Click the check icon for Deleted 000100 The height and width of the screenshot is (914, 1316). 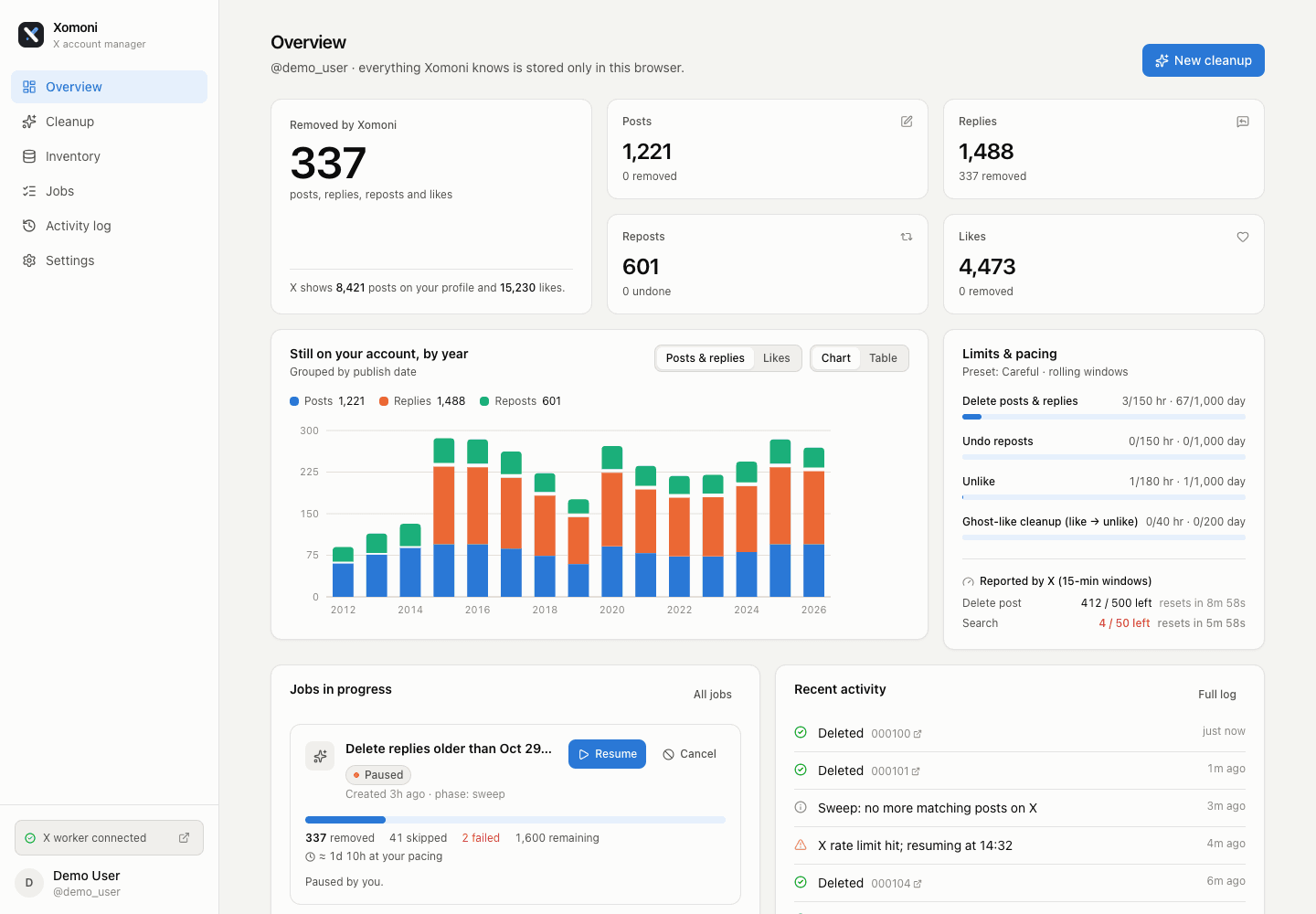click(801, 733)
